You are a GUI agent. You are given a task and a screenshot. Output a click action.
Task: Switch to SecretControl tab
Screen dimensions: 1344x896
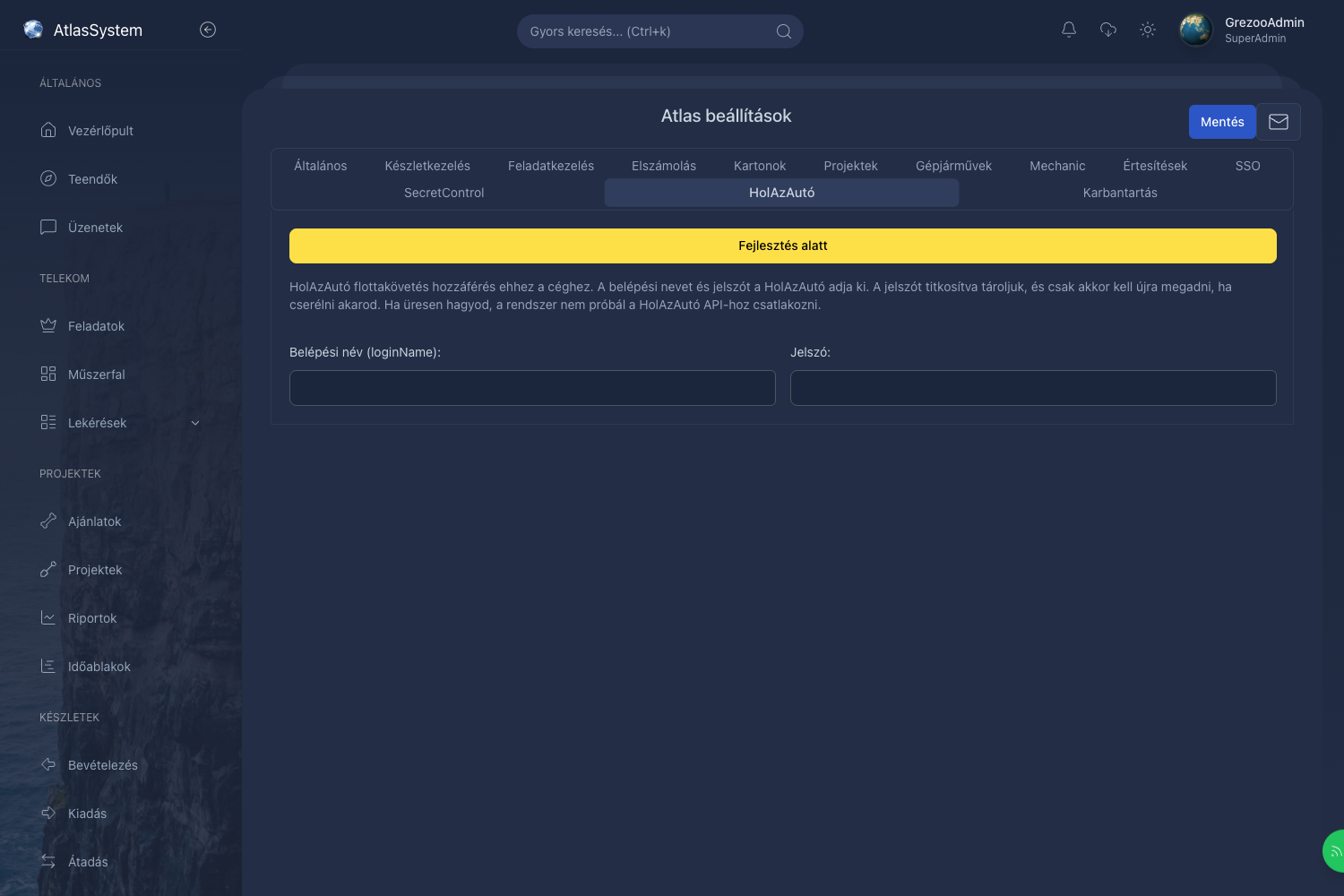[444, 193]
